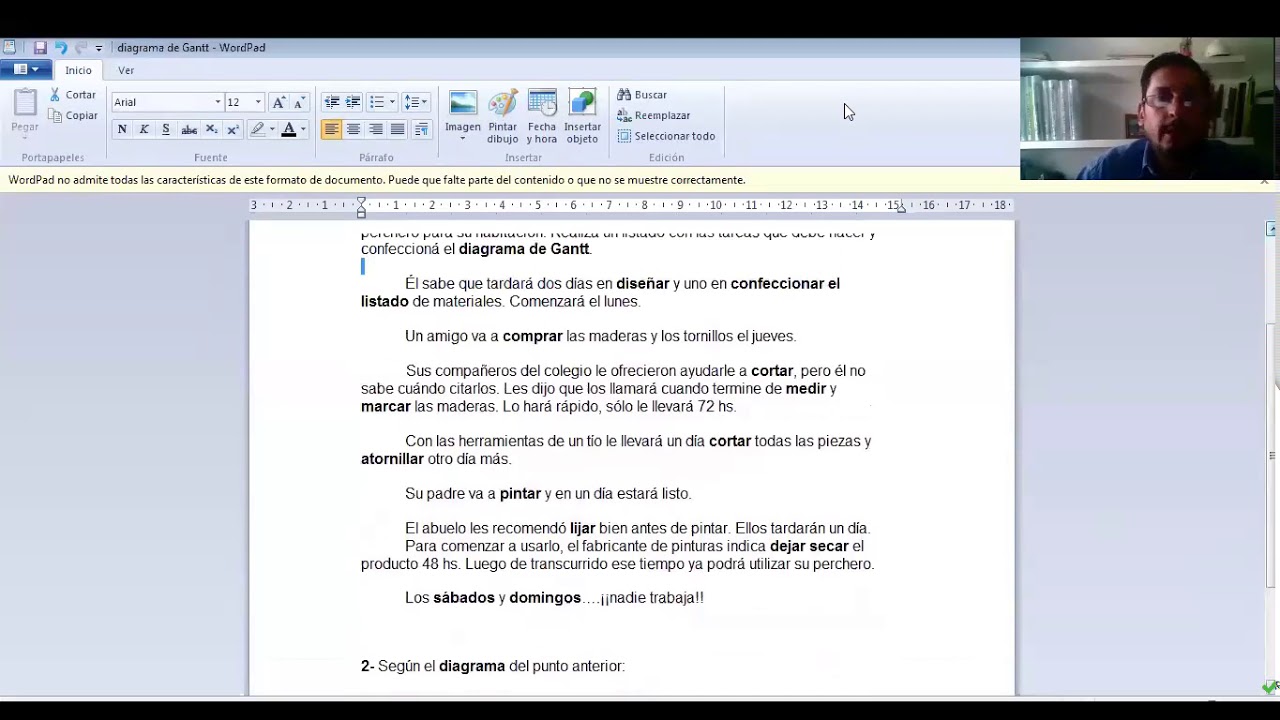Start a bulleted list
Screen dimensions: 1280x720
[x=376, y=102]
